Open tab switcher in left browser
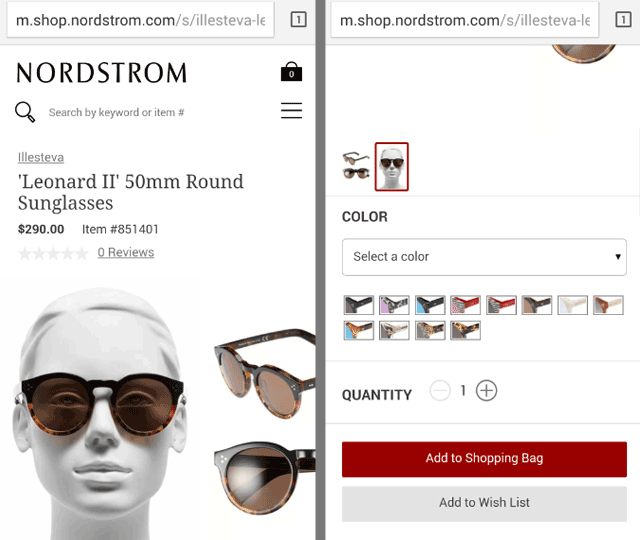Viewport: 640px width, 540px height. 298,19
